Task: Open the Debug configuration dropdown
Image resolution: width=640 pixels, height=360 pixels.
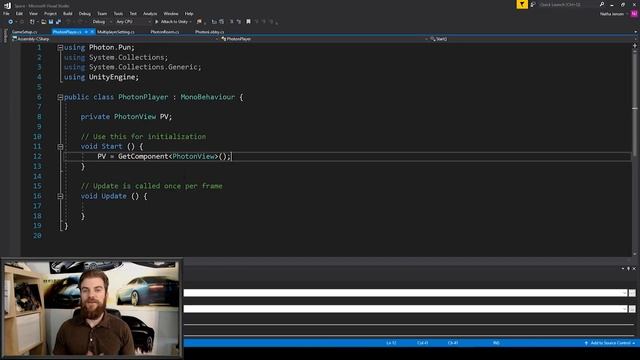Action: click(102, 22)
